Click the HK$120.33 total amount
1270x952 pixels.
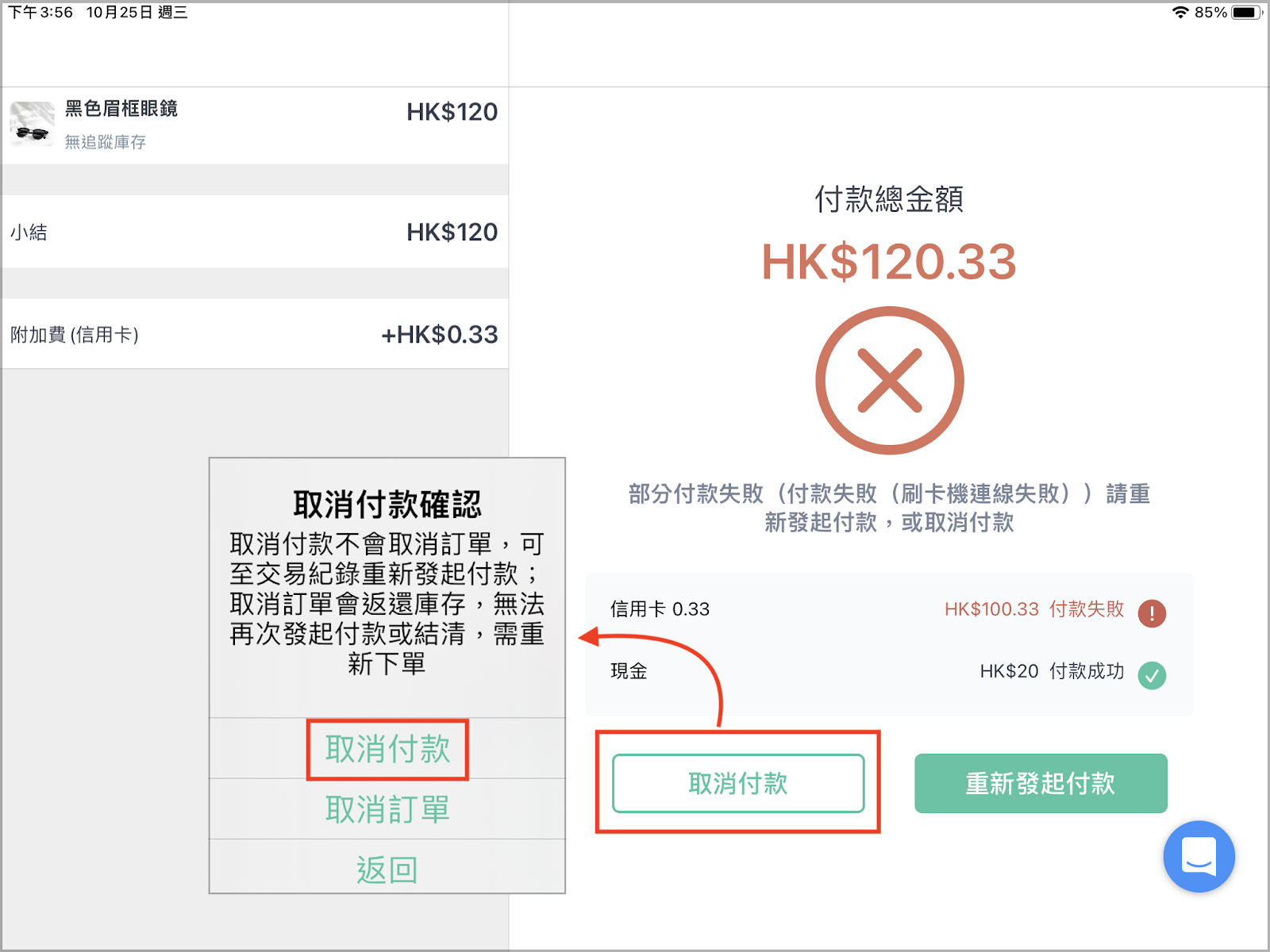click(889, 262)
